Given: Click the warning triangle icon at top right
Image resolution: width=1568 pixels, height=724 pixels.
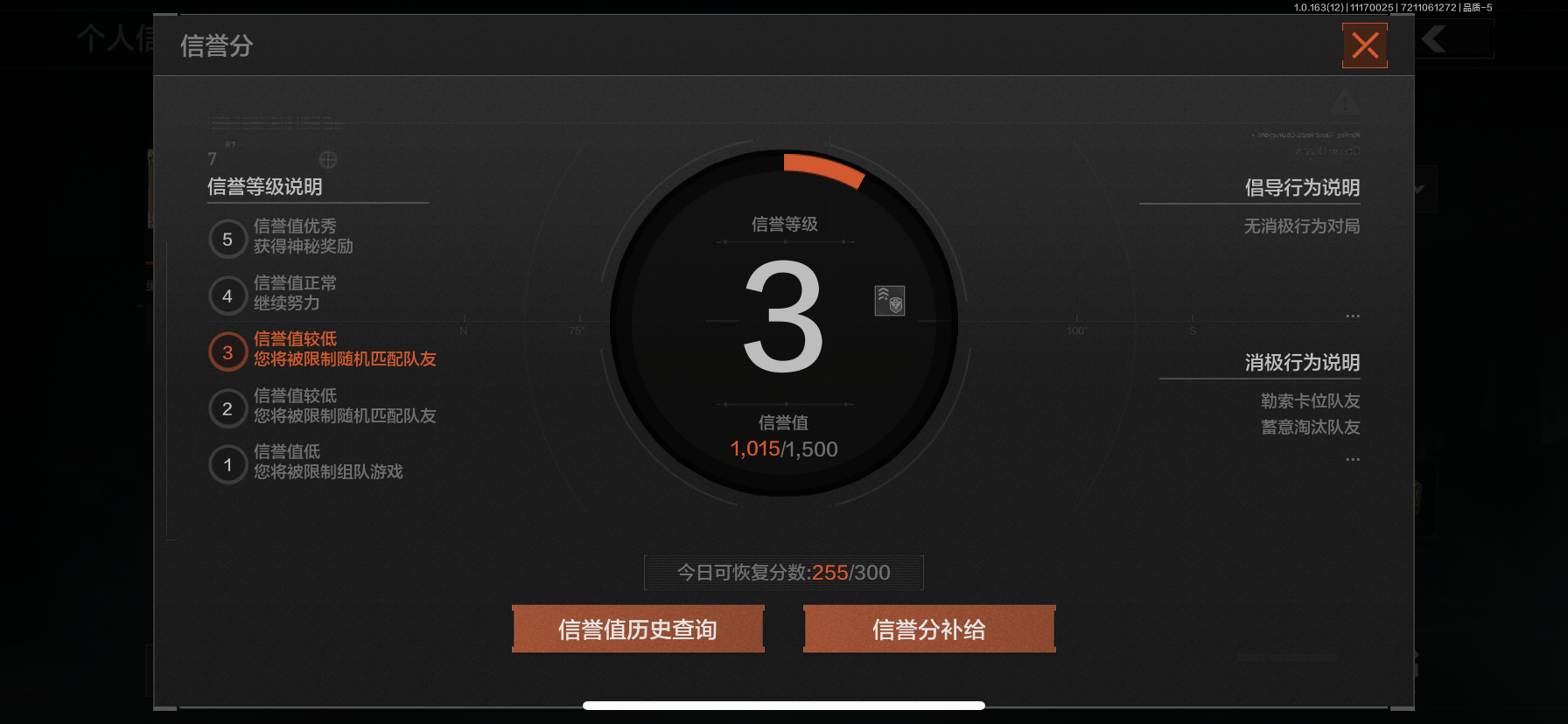Looking at the screenshot, I should [x=1345, y=101].
